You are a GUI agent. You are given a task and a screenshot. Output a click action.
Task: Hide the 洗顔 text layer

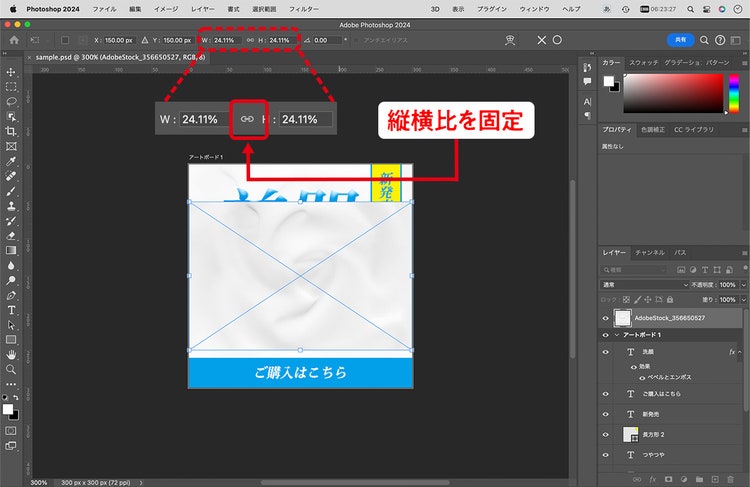coord(606,352)
